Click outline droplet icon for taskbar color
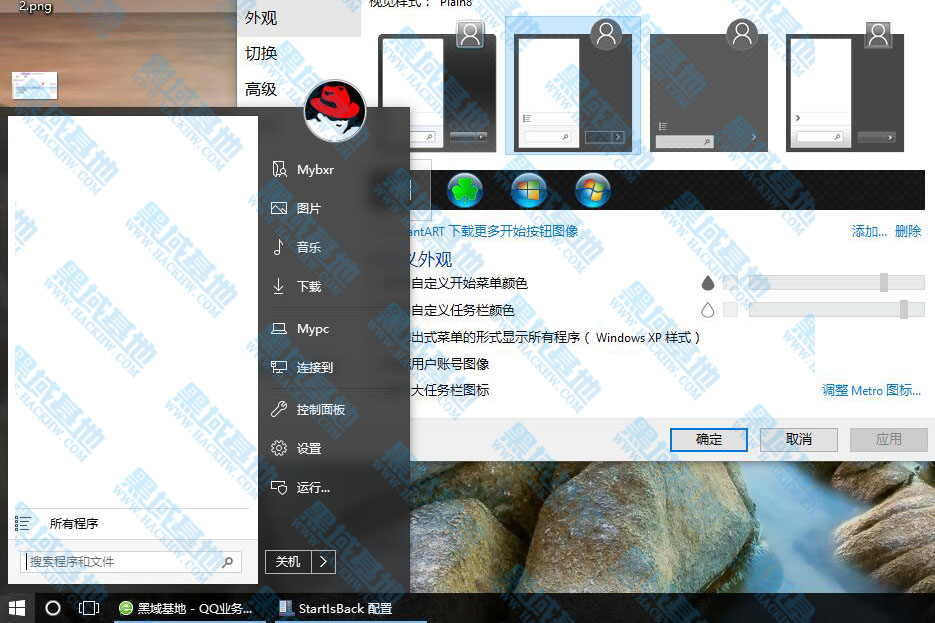 click(x=708, y=309)
